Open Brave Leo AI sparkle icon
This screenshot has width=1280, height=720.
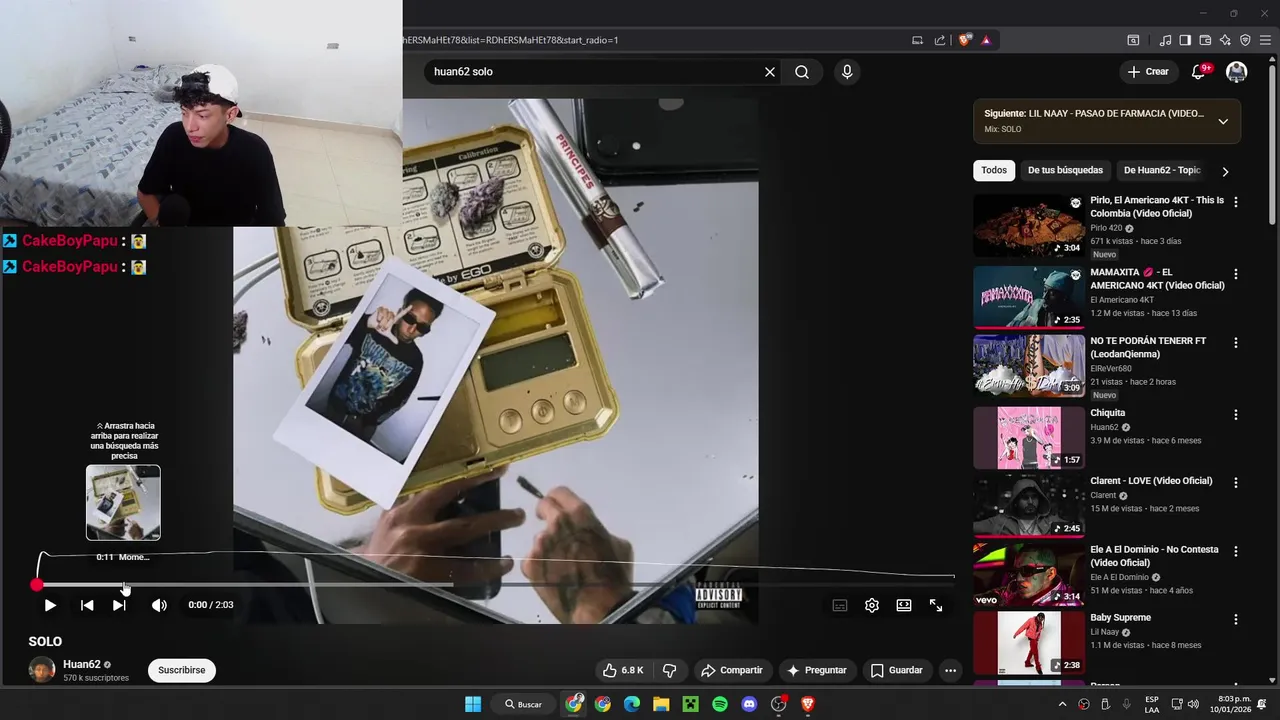1225,40
